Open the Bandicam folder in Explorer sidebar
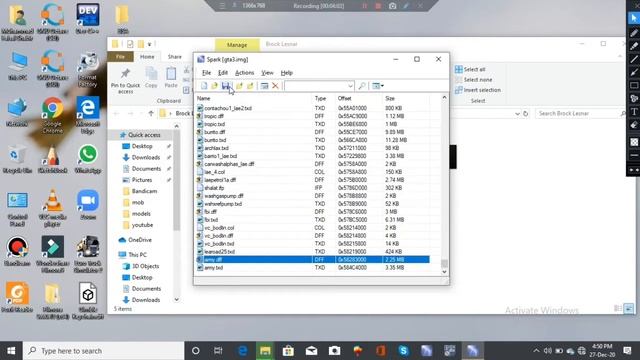Image resolution: width=640 pixels, height=360 pixels. click(x=140, y=191)
